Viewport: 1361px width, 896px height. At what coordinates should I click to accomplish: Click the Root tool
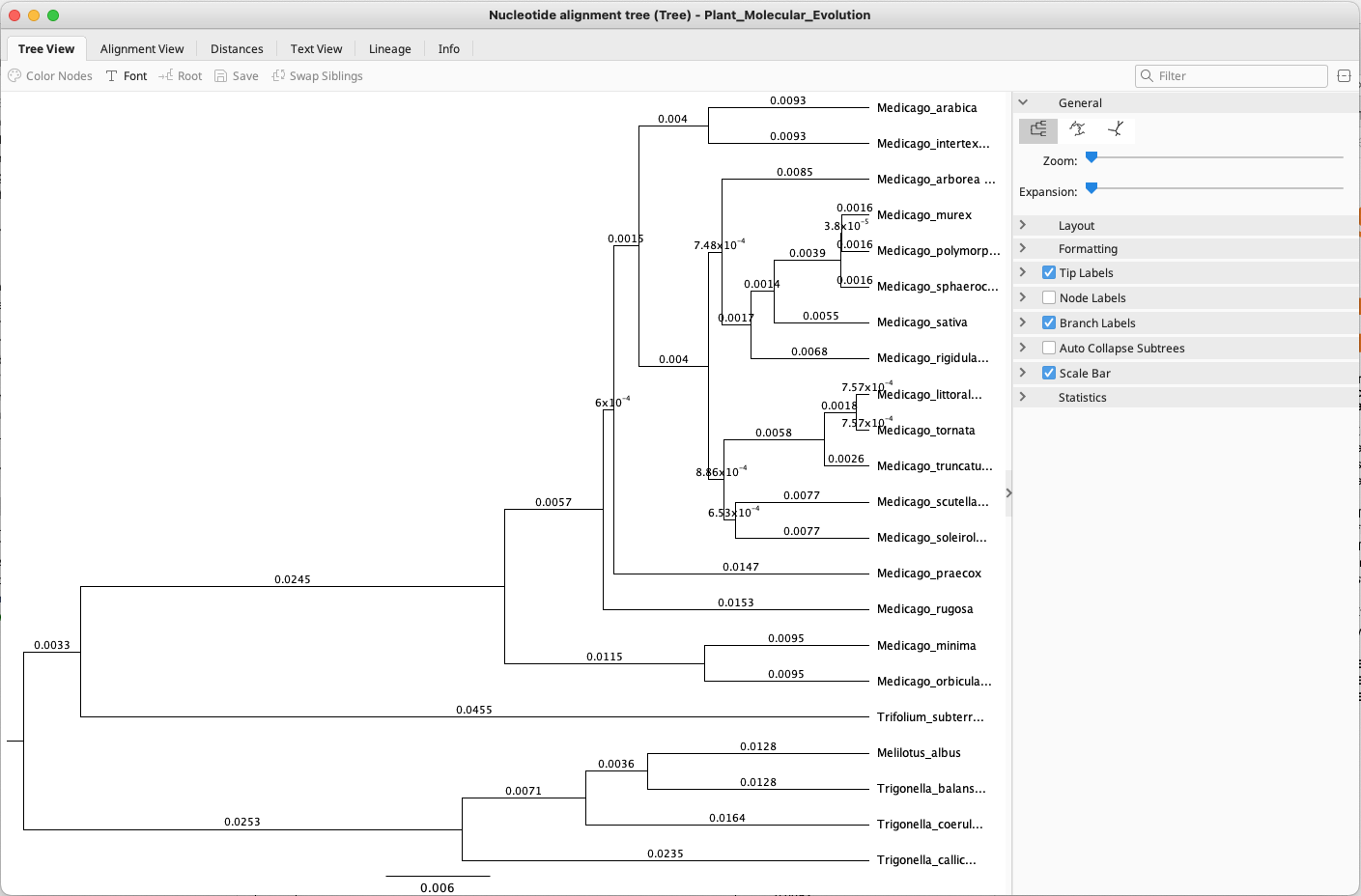tap(180, 75)
